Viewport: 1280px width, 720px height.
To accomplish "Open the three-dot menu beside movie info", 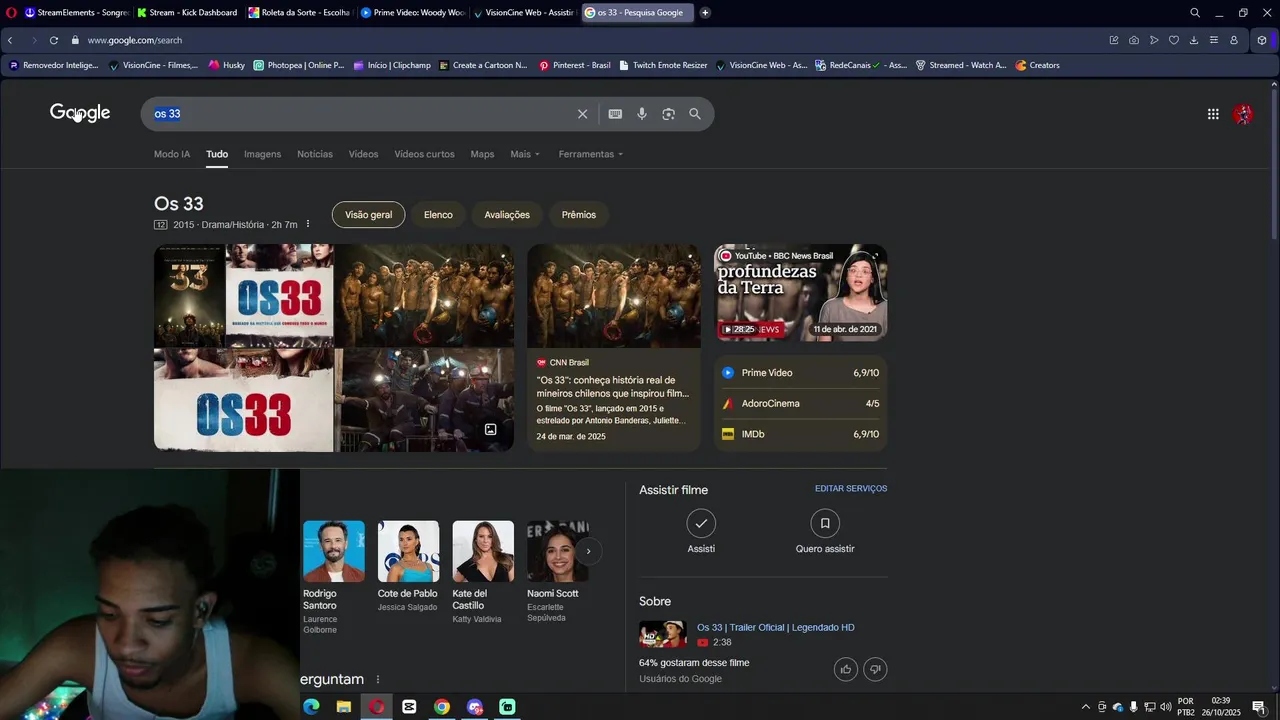I will 308,224.
